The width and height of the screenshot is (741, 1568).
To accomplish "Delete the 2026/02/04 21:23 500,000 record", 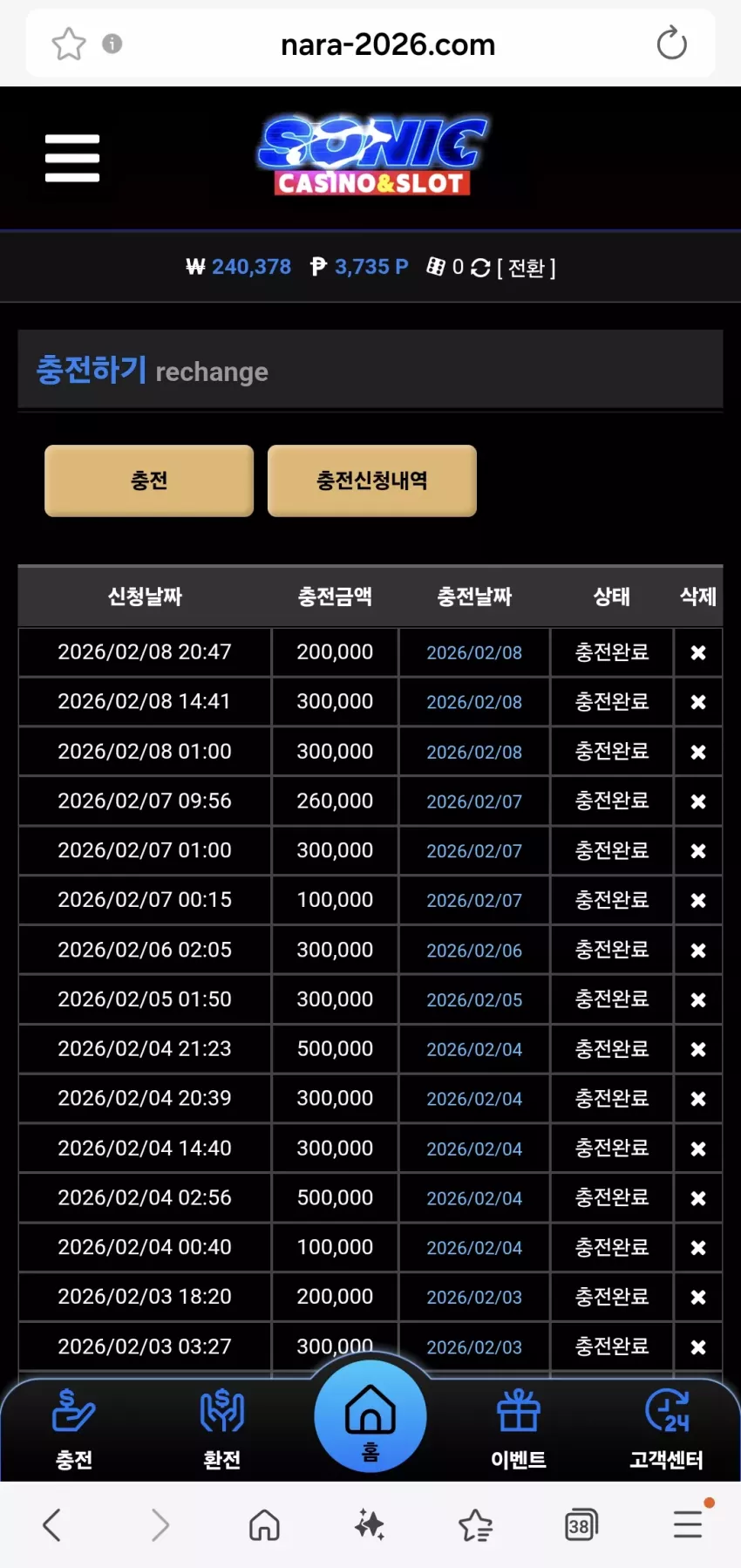I will point(698,1049).
